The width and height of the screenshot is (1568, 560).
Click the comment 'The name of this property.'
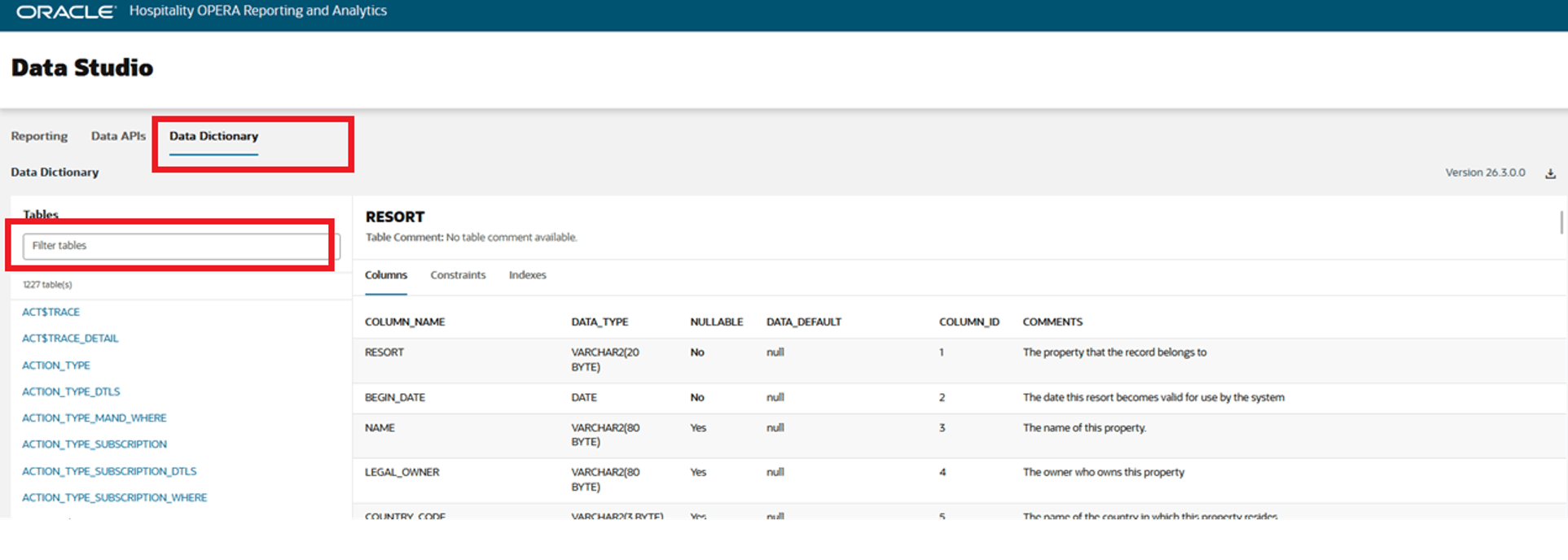[x=1084, y=427]
